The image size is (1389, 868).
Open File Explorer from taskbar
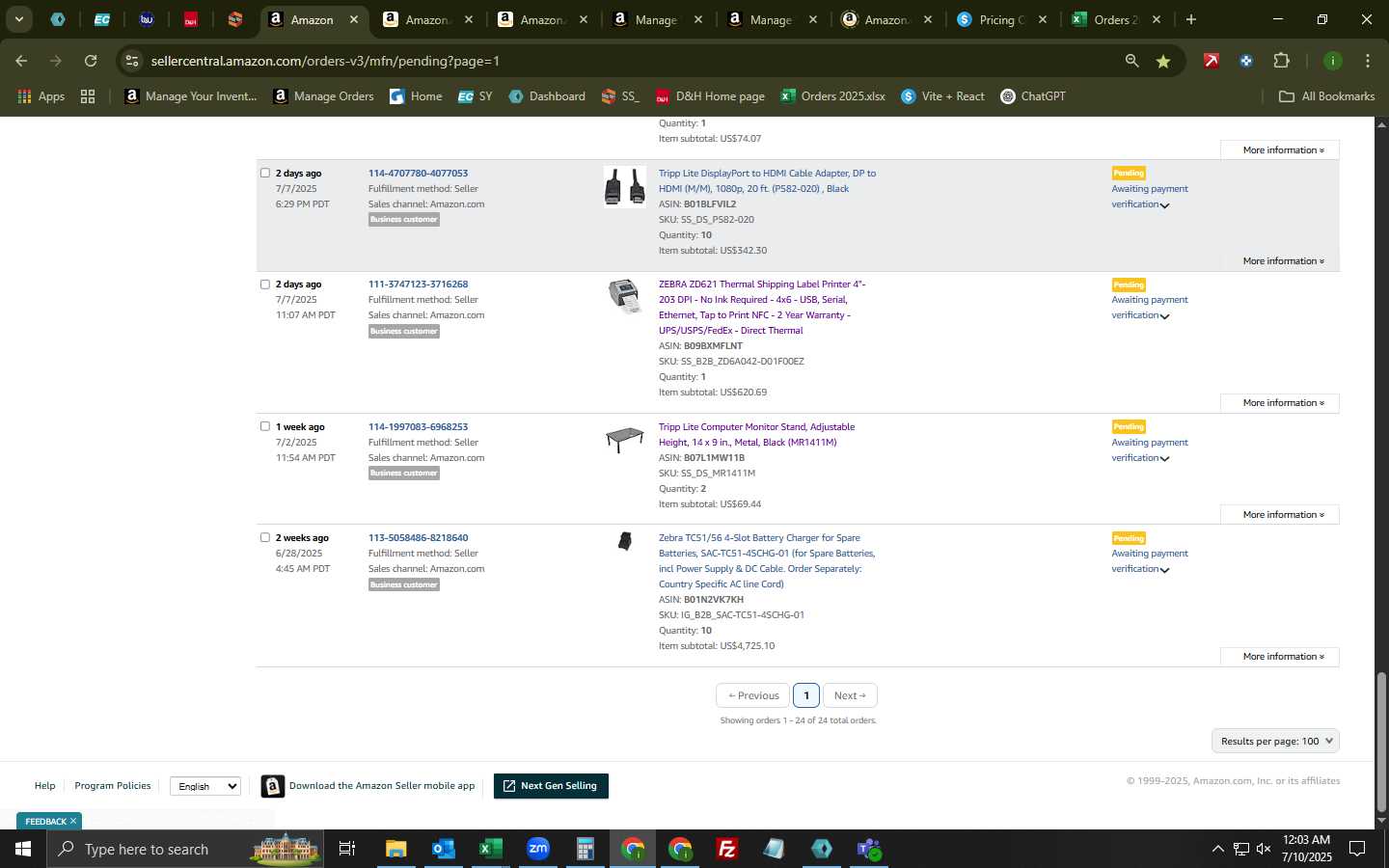[396, 849]
